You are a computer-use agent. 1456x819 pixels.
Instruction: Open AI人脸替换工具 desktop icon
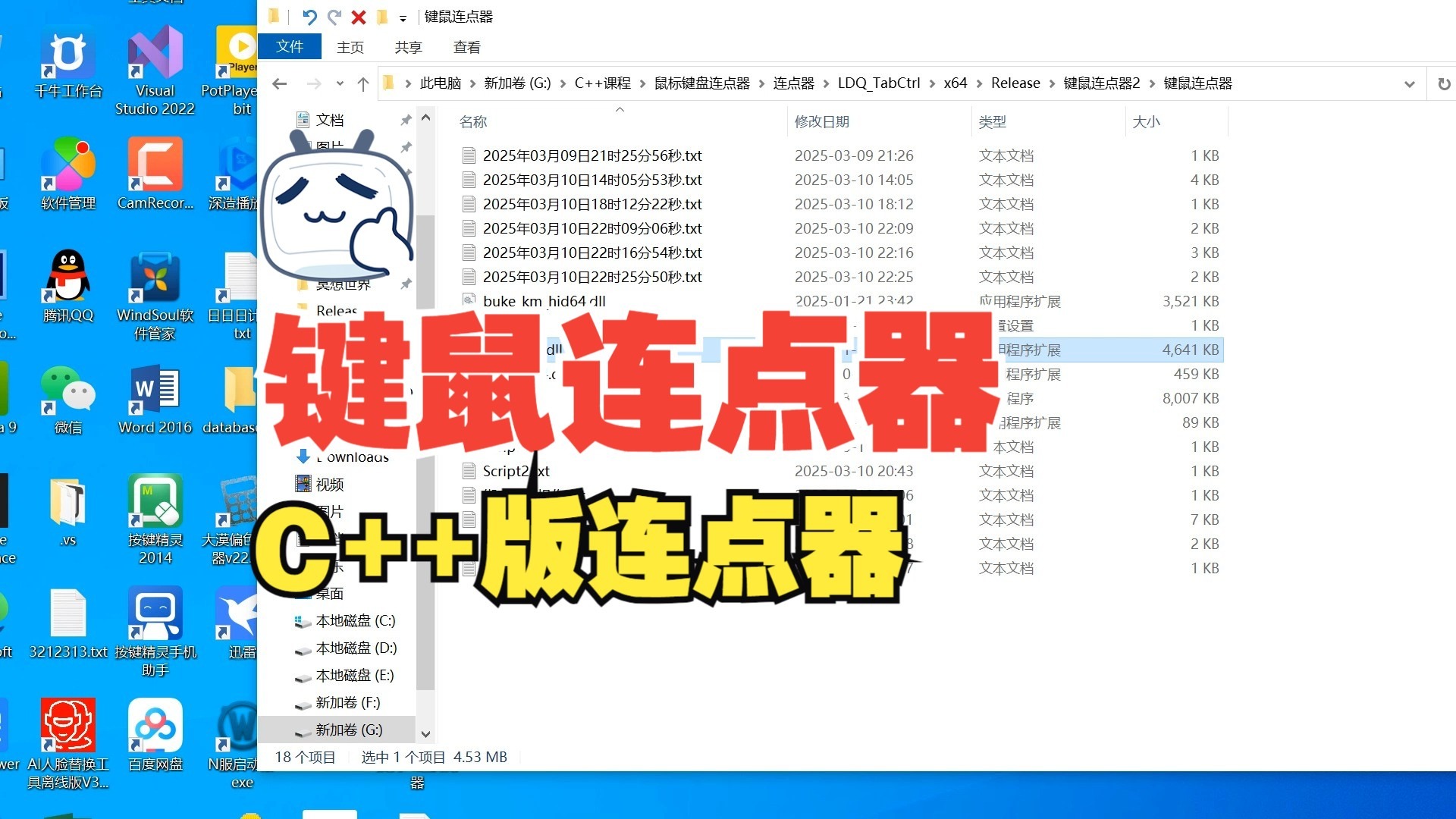click(68, 743)
